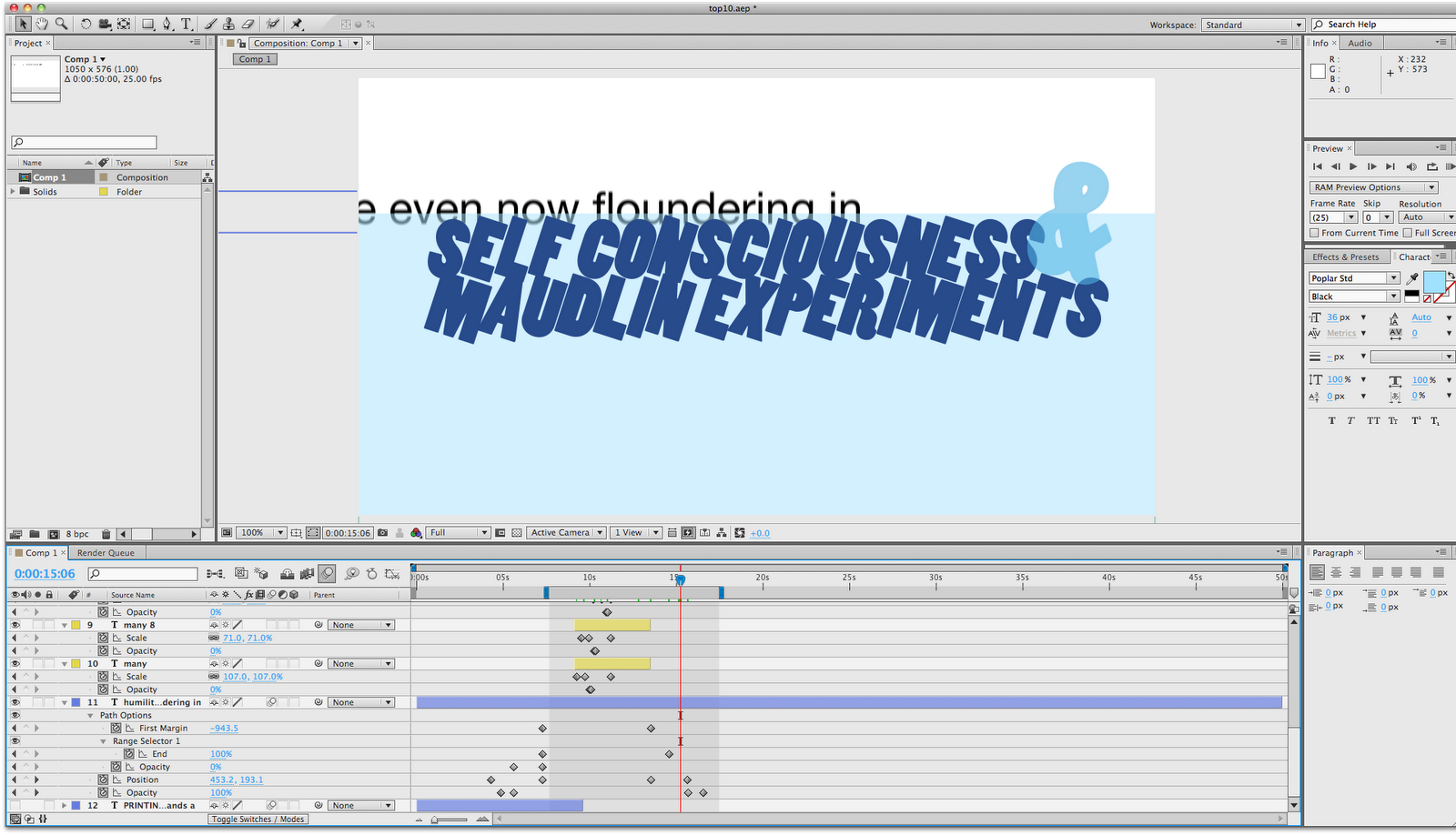Select the Zoom magnifier tool
This screenshot has width=1456, height=835.
[61, 24]
